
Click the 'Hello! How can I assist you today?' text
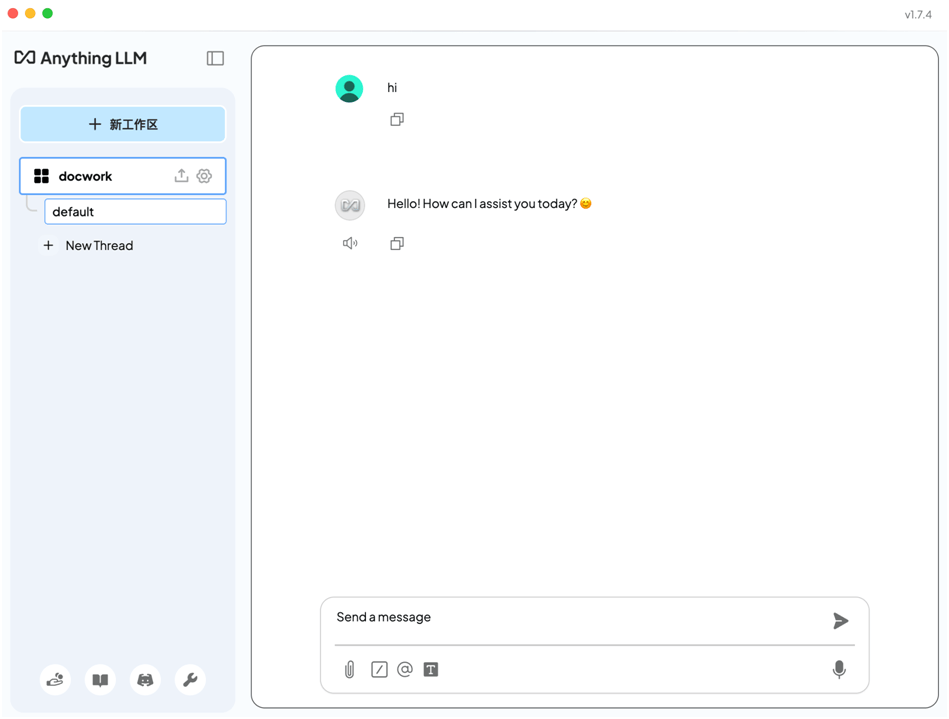pos(489,204)
